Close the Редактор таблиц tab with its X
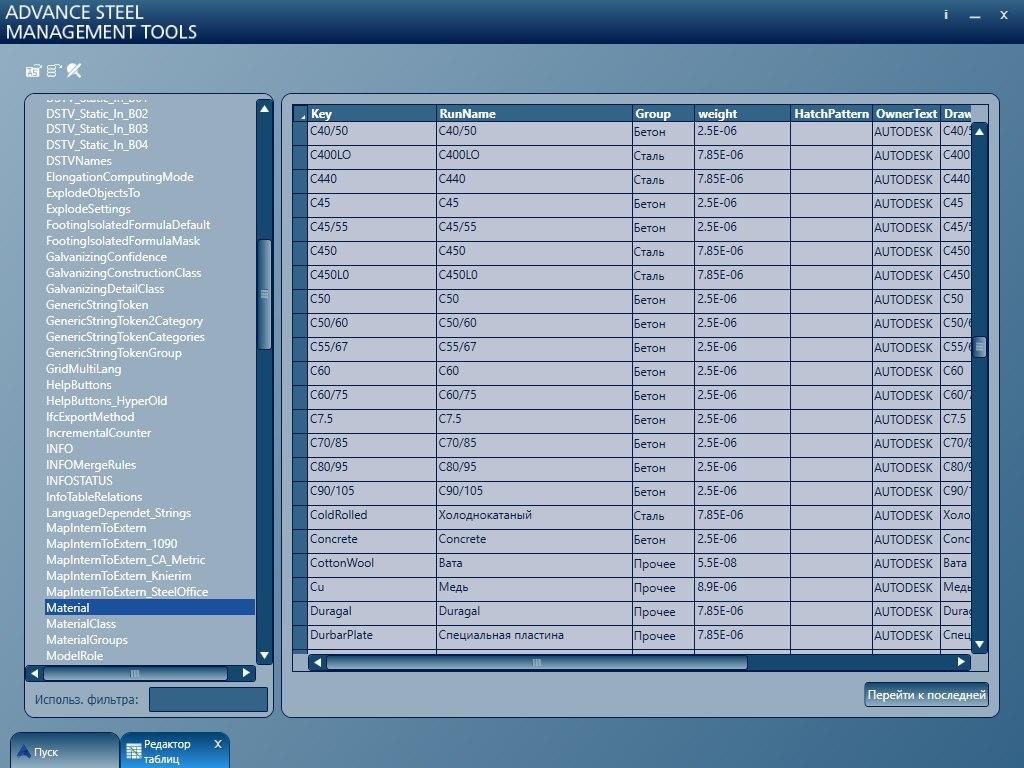The image size is (1024, 768). 218,744
